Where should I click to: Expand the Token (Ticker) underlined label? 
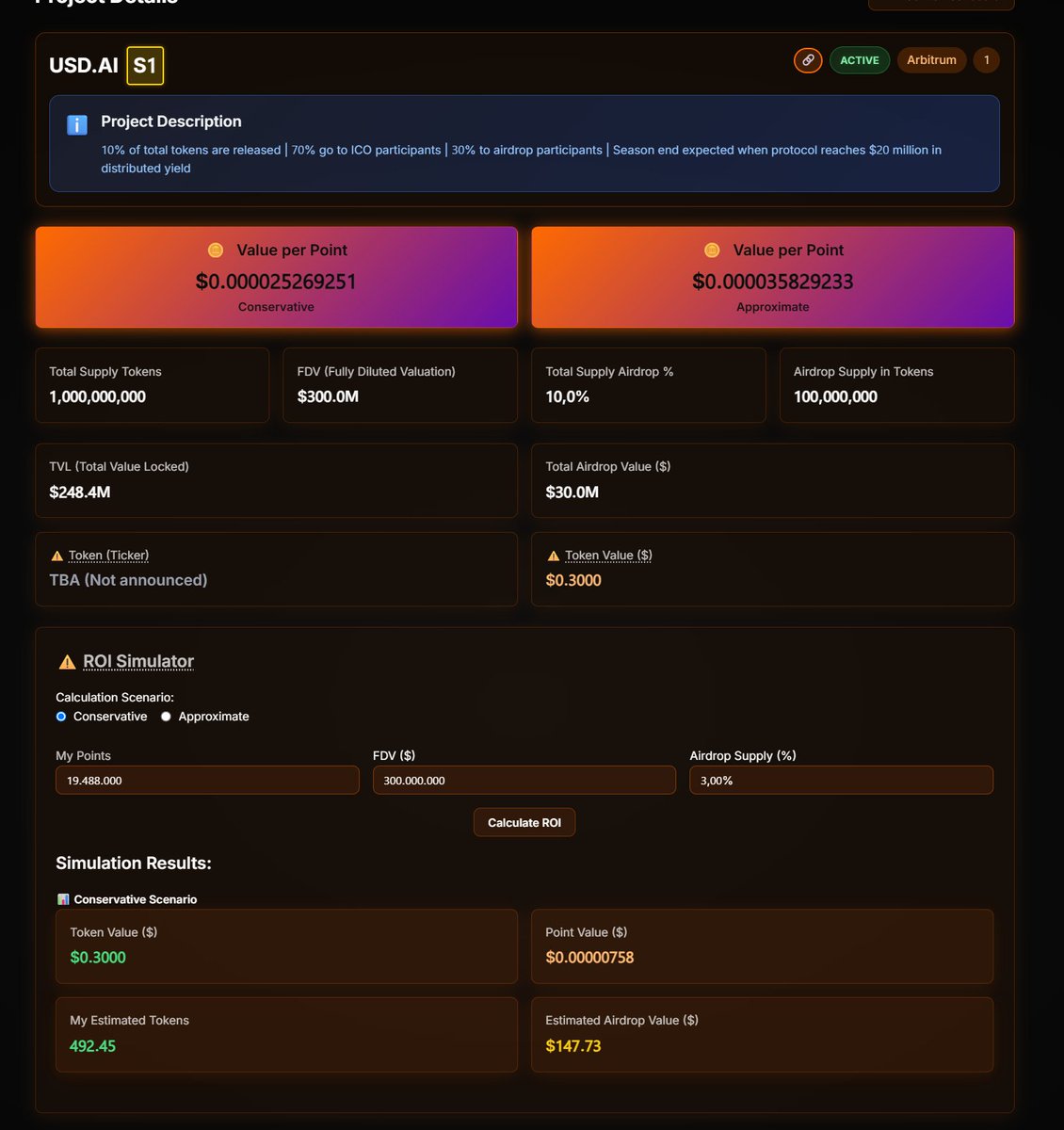(x=108, y=555)
